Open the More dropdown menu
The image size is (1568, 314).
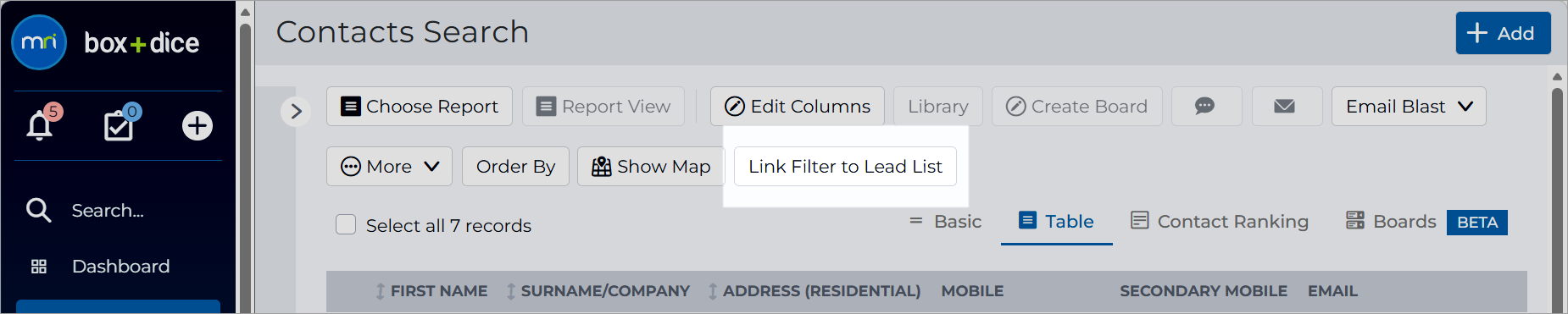click(389, 166)
